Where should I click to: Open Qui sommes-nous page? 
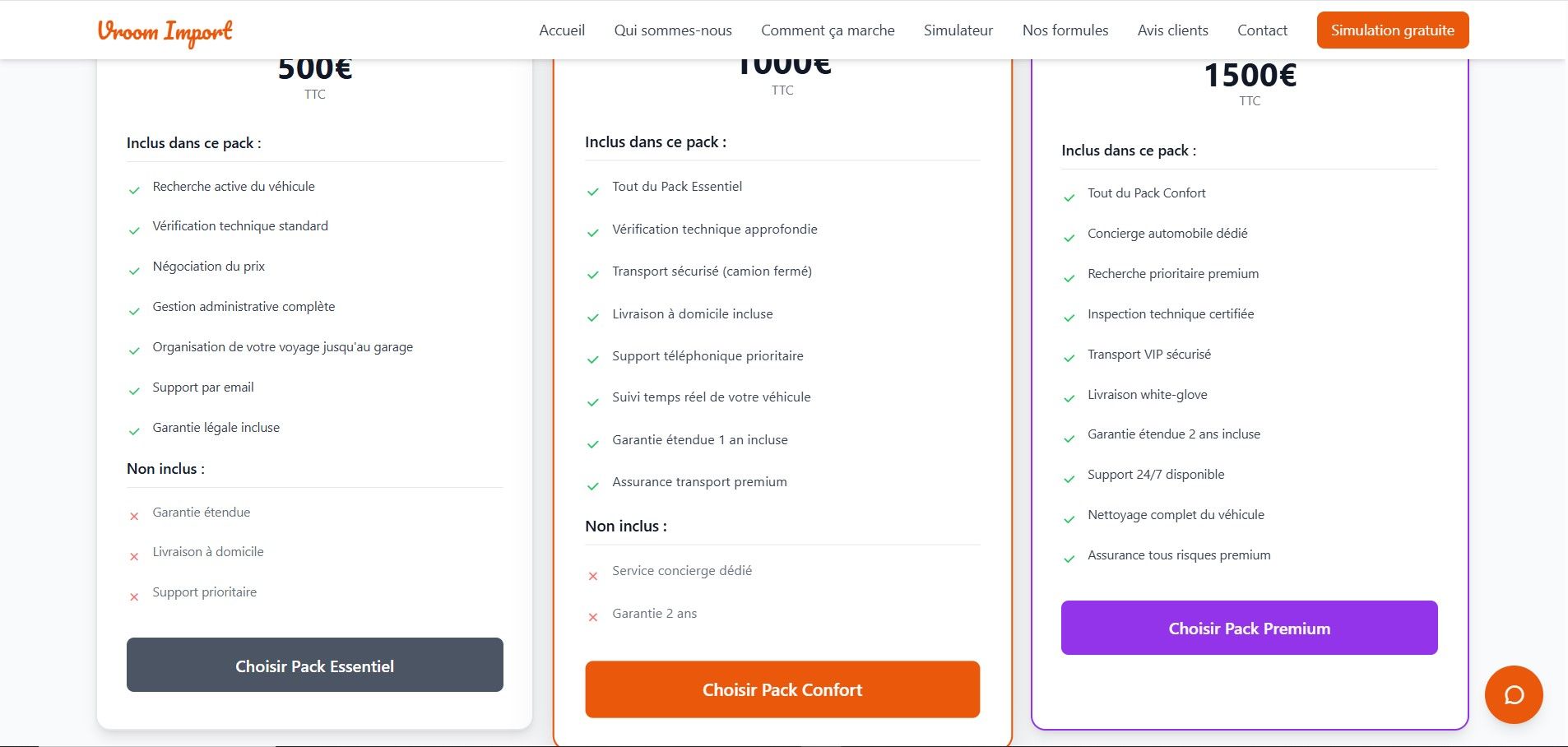[x=673, y=30]
